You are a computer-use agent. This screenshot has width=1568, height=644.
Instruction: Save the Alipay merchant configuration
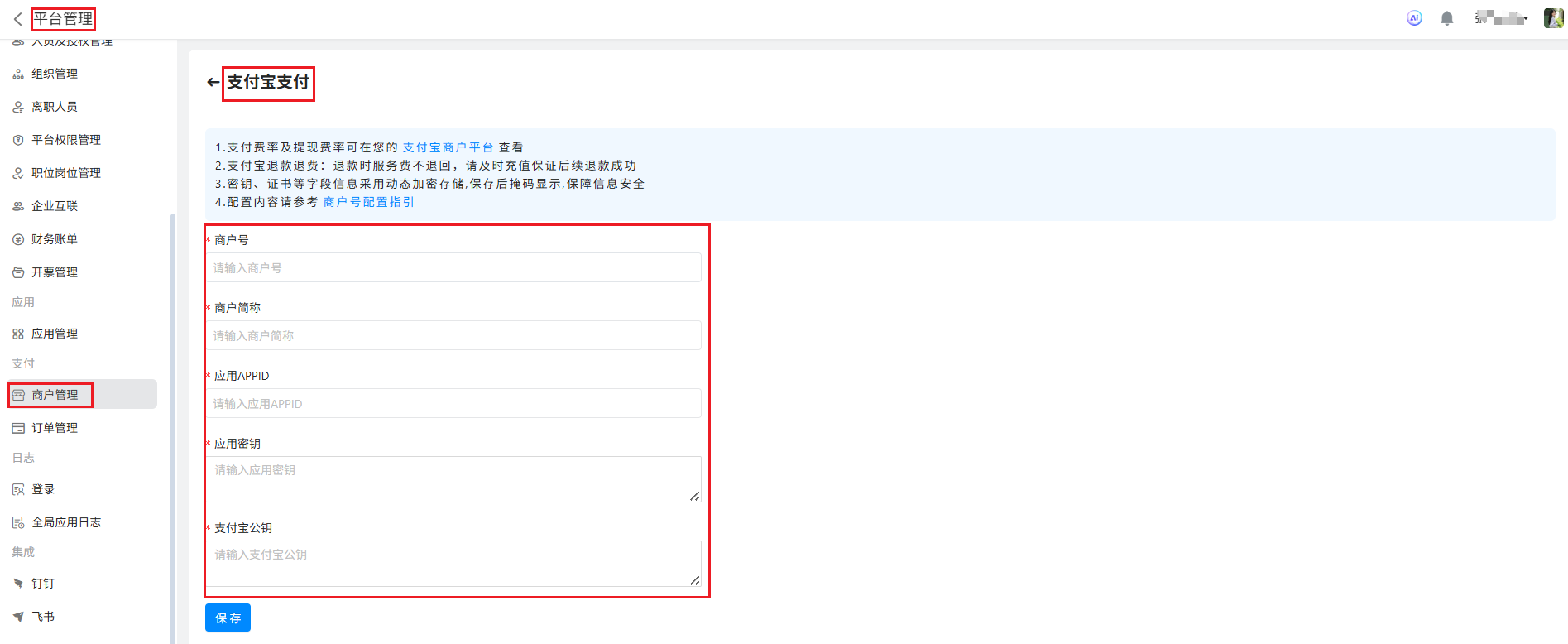[228, 618]
